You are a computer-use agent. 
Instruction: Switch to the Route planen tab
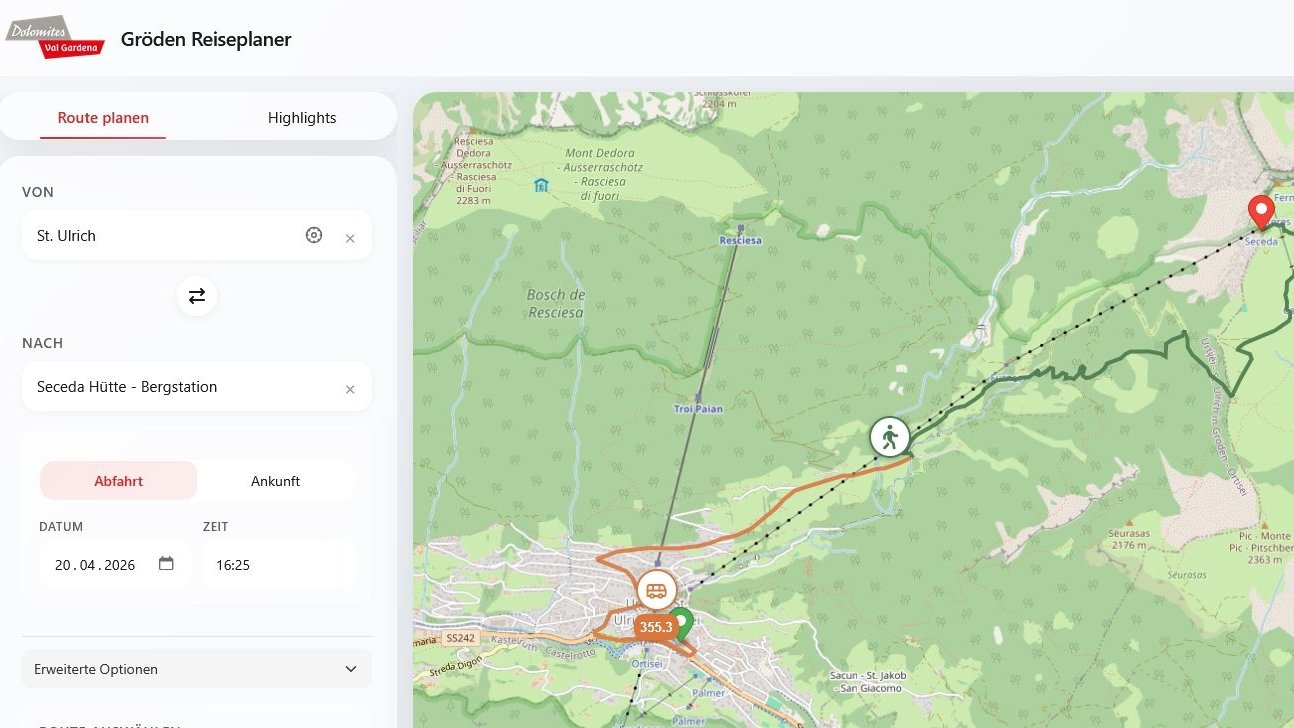(103, 118)
